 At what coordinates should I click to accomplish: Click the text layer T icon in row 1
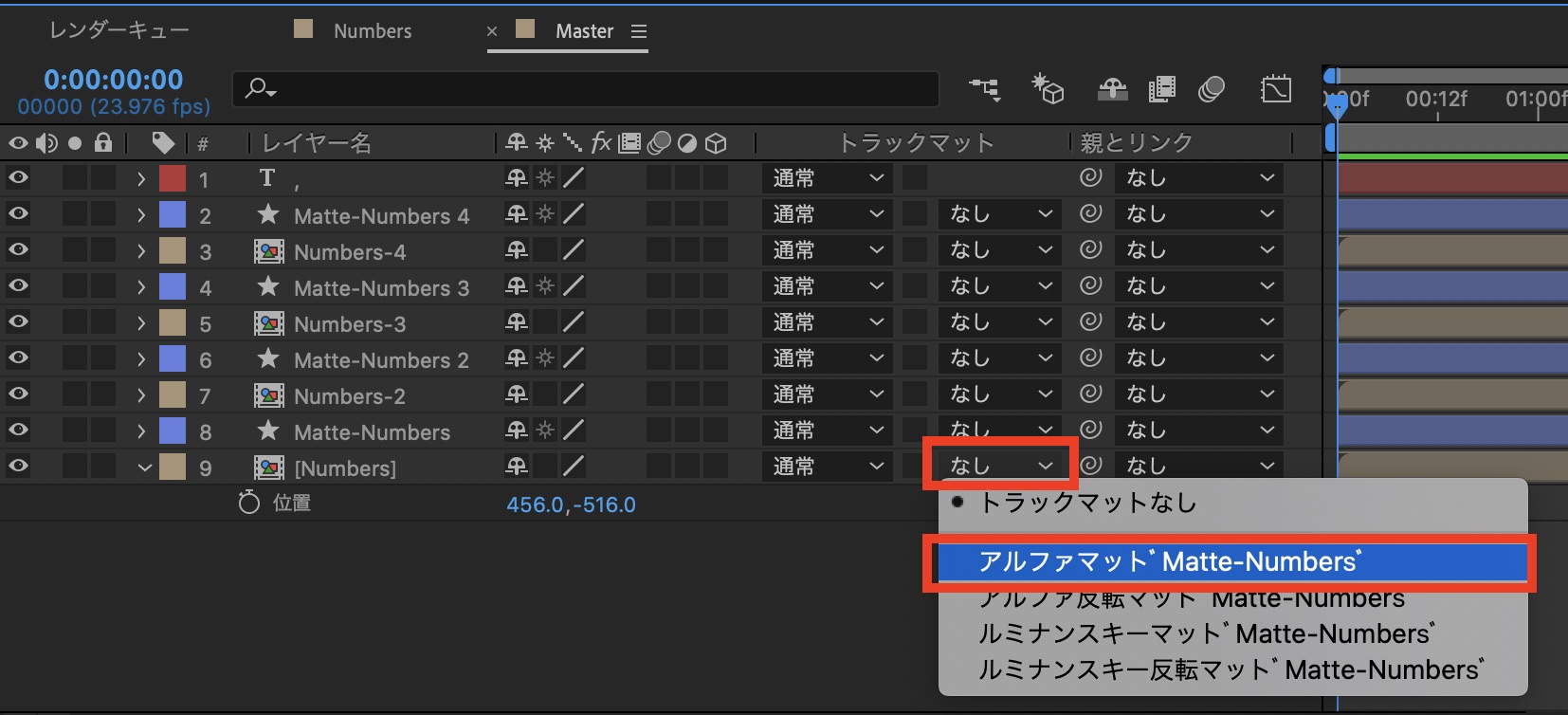click(x=267, y=177)
